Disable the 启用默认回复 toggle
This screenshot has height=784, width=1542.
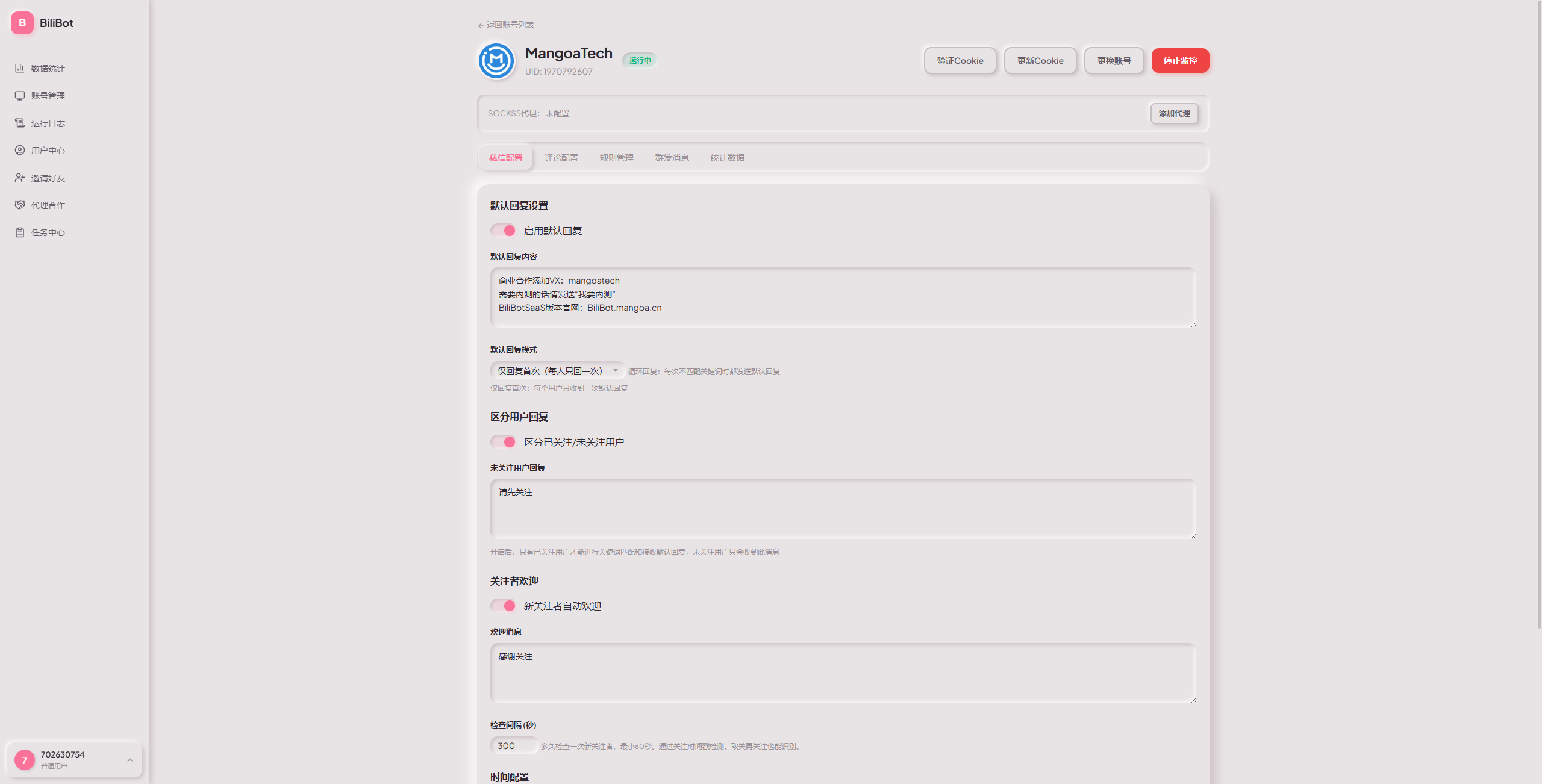503,231
